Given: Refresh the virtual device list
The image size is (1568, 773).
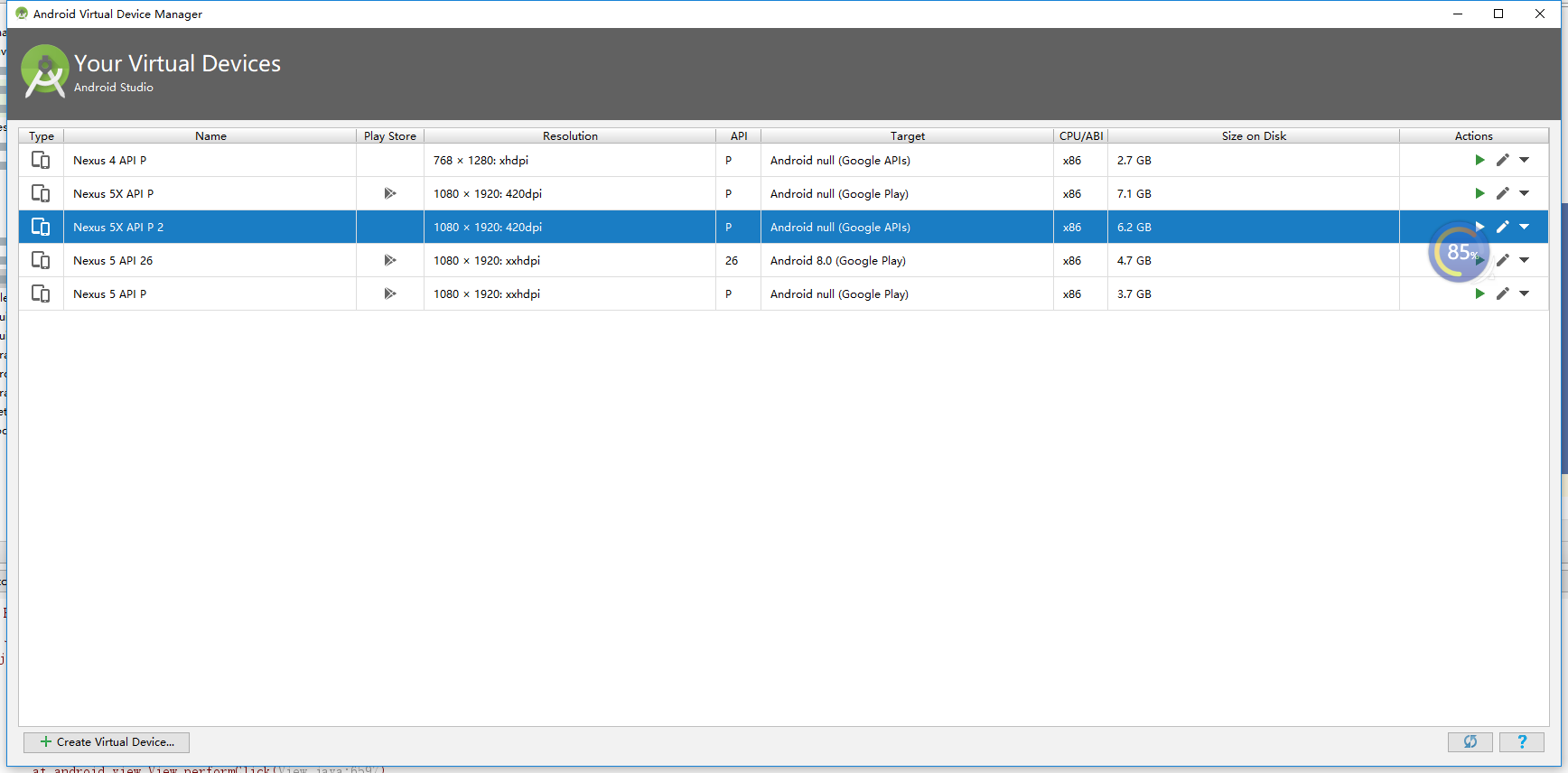Looking at the screenshot, I should point(1470,742).
